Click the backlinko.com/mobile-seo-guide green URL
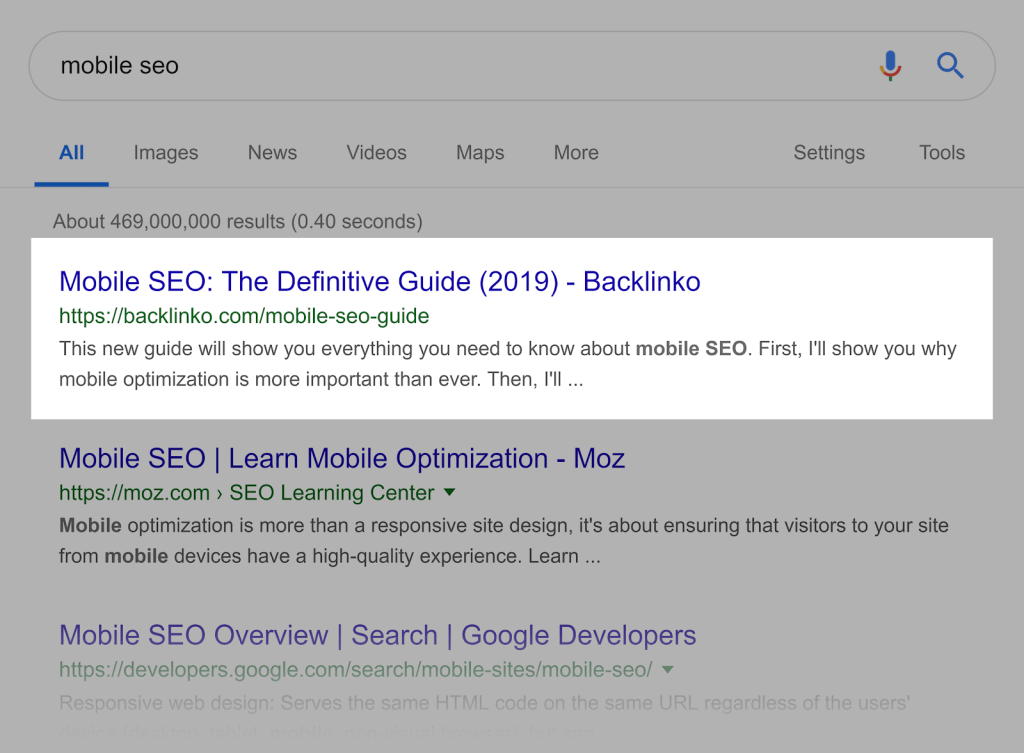1024x753 pixels. click(244, 317)
